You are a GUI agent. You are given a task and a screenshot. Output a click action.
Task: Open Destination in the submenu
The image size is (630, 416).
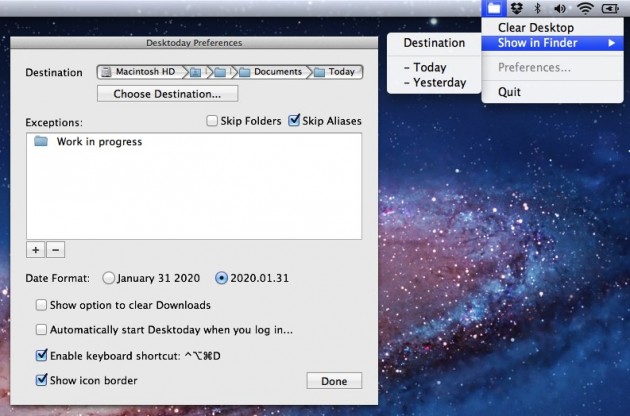(x=434, y=43)
